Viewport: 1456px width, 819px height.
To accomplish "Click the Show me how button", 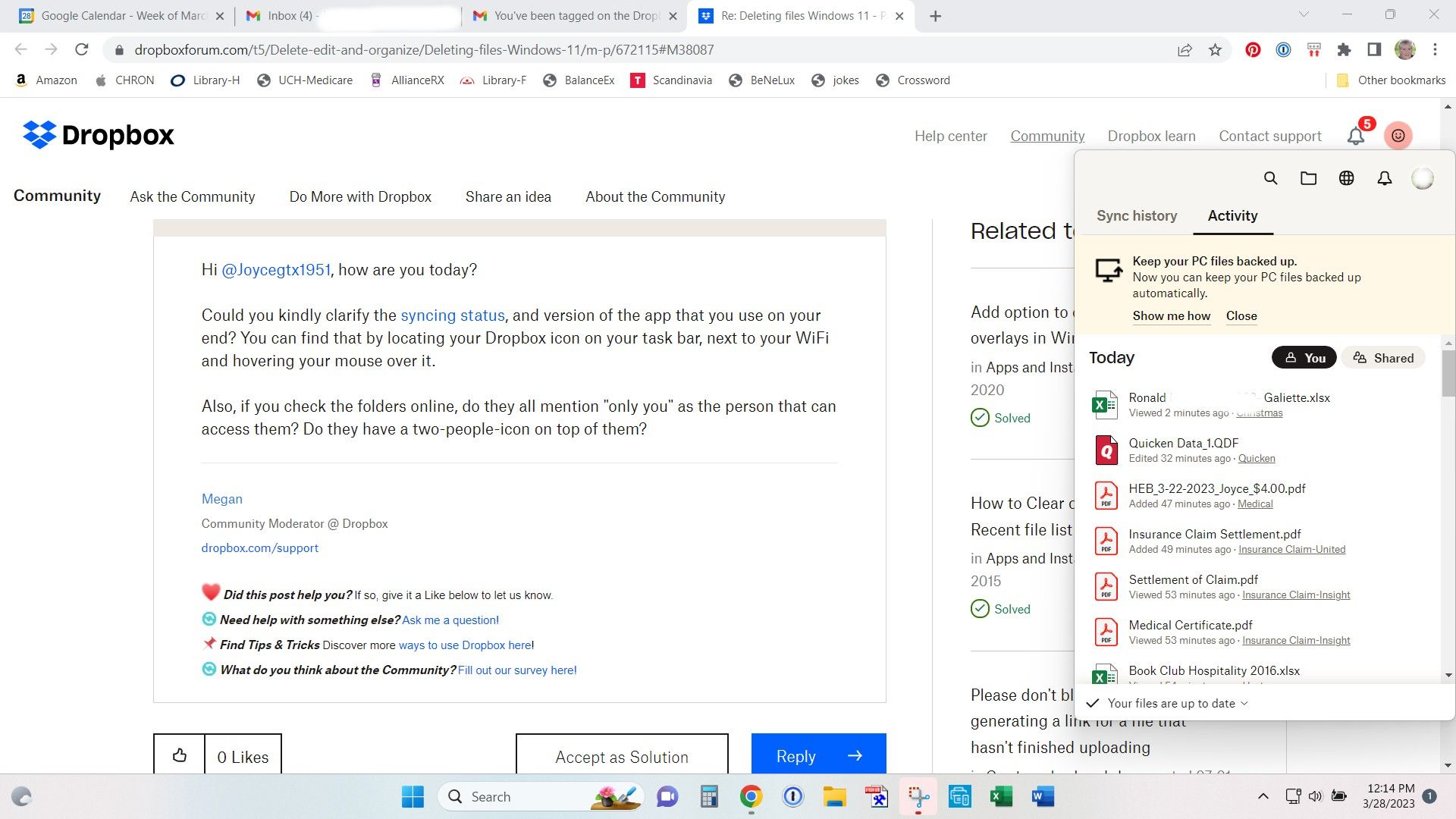I will click(x=1172, y=315).
